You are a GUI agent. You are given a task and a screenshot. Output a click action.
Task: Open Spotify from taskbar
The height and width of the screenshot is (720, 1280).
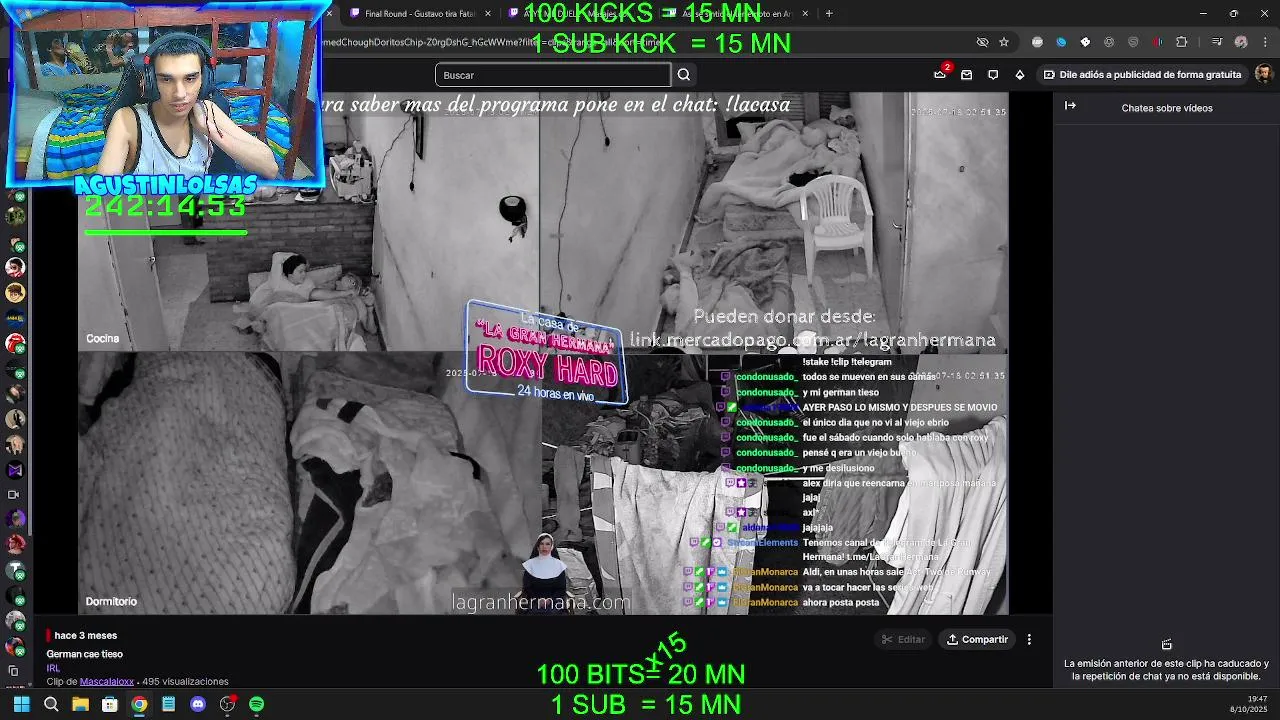pos(257,704)
